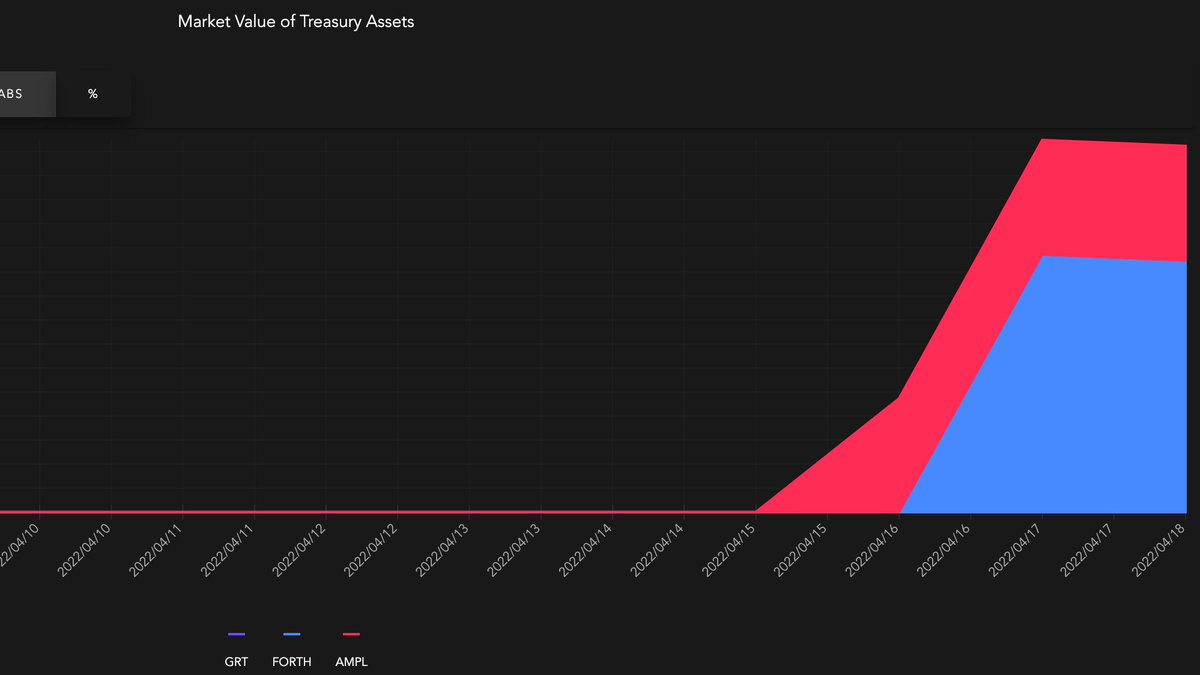The width and height of the screenshot is (1200, 675).
Task: Click the GRT legend text label
Action: pos(236,661)
